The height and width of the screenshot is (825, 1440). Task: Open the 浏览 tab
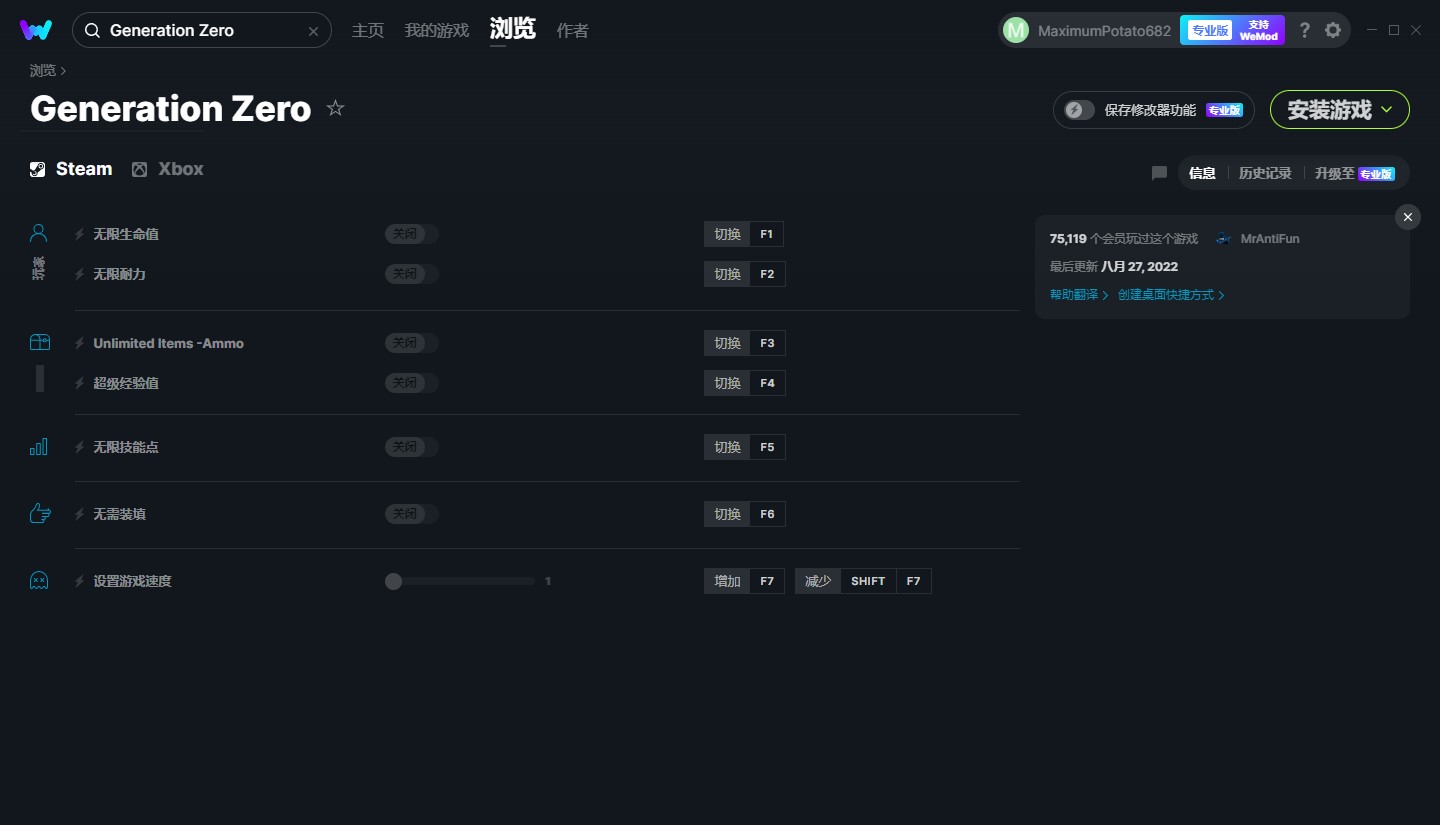click(x=513, y=29)
